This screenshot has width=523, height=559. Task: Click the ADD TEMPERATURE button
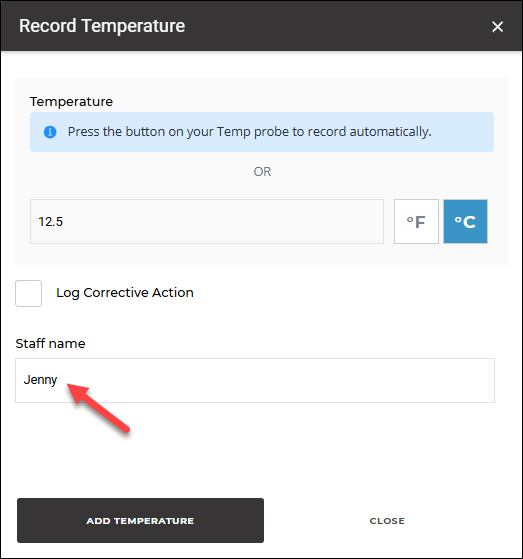[140, 520]
